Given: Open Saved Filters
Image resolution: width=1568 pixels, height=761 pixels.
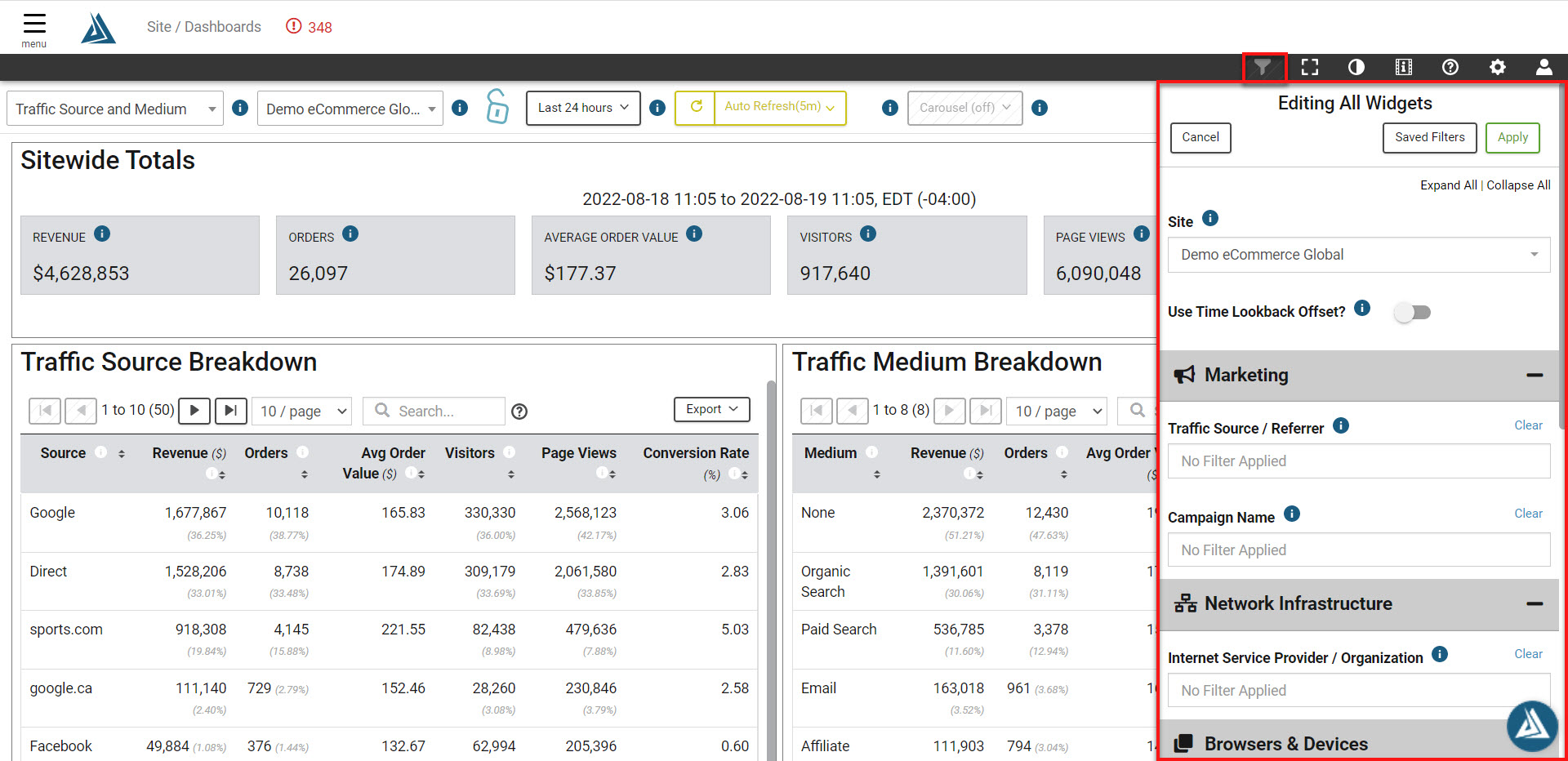Looking at the screenshot, I should 1430,137.
